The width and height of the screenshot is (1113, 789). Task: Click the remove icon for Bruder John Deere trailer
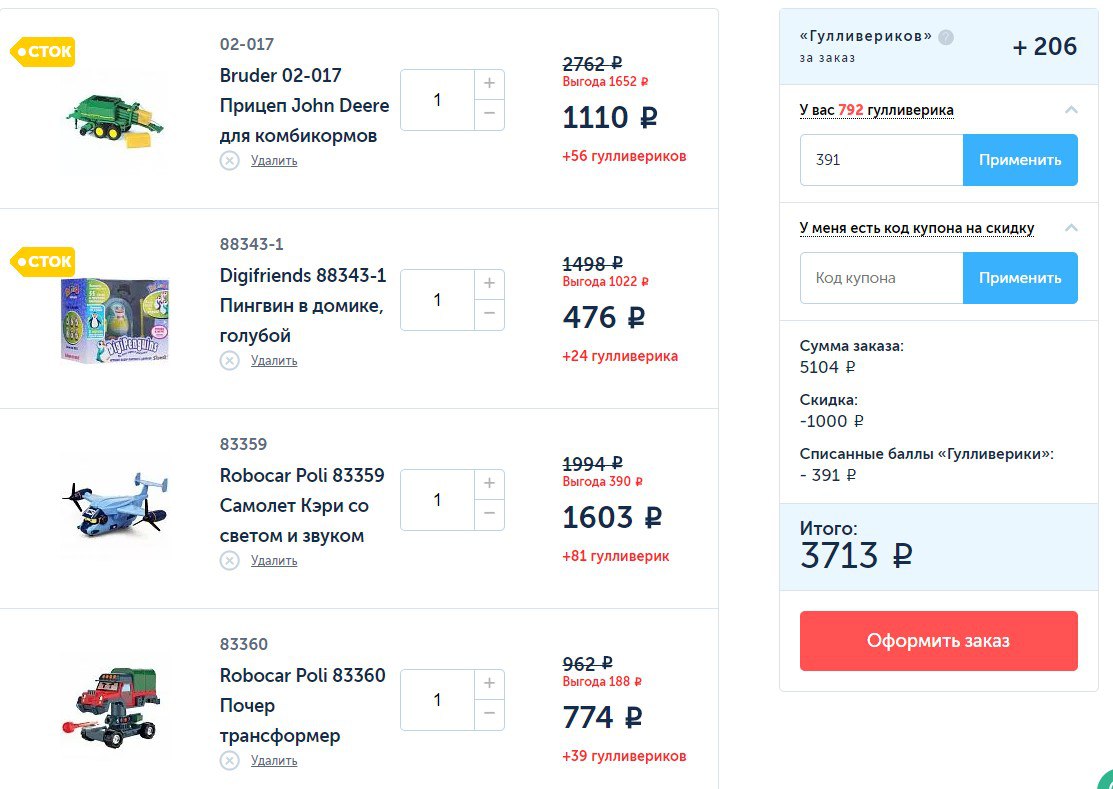229,161
